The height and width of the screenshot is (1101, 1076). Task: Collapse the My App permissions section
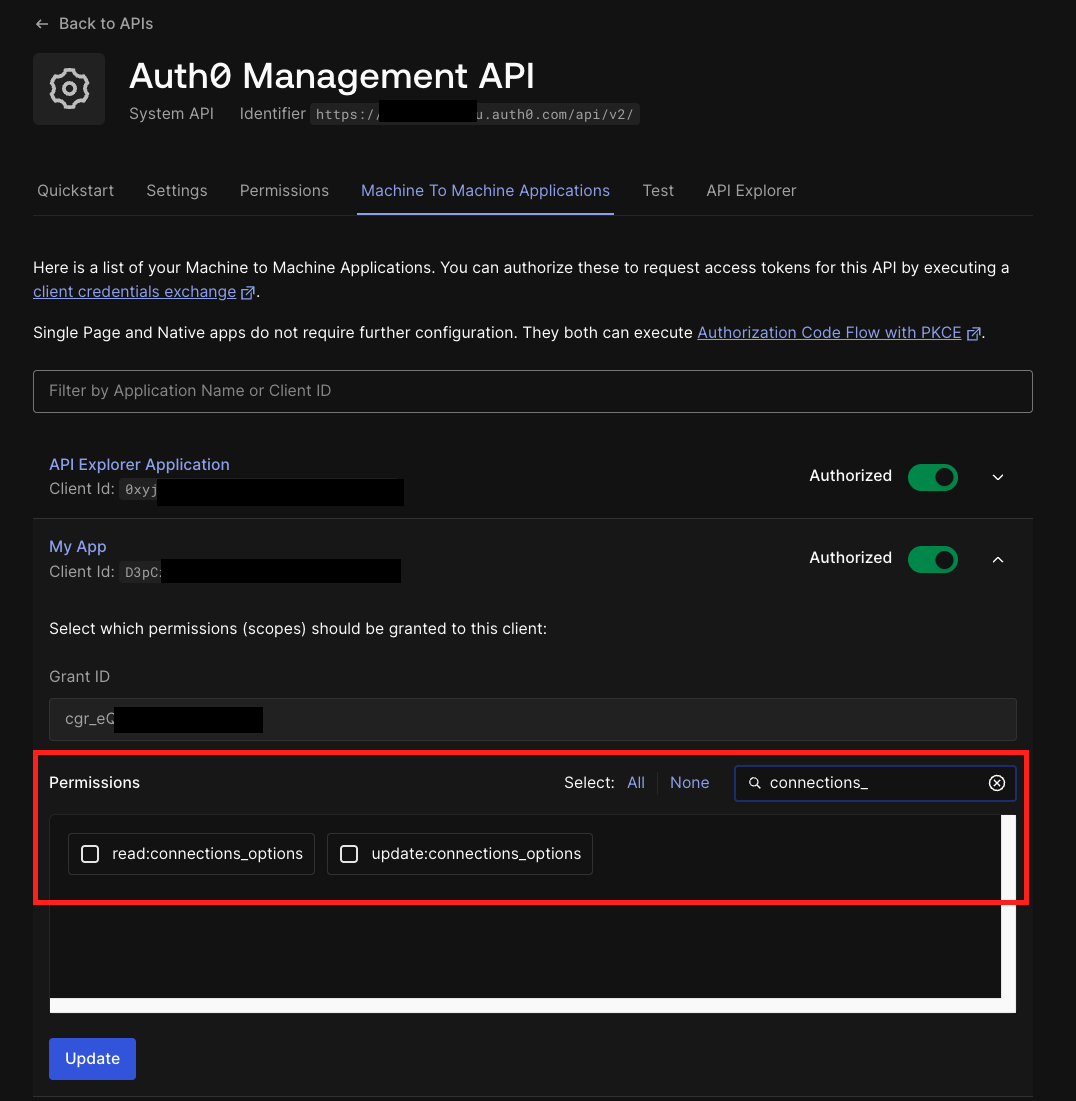[x=997, y=559]
